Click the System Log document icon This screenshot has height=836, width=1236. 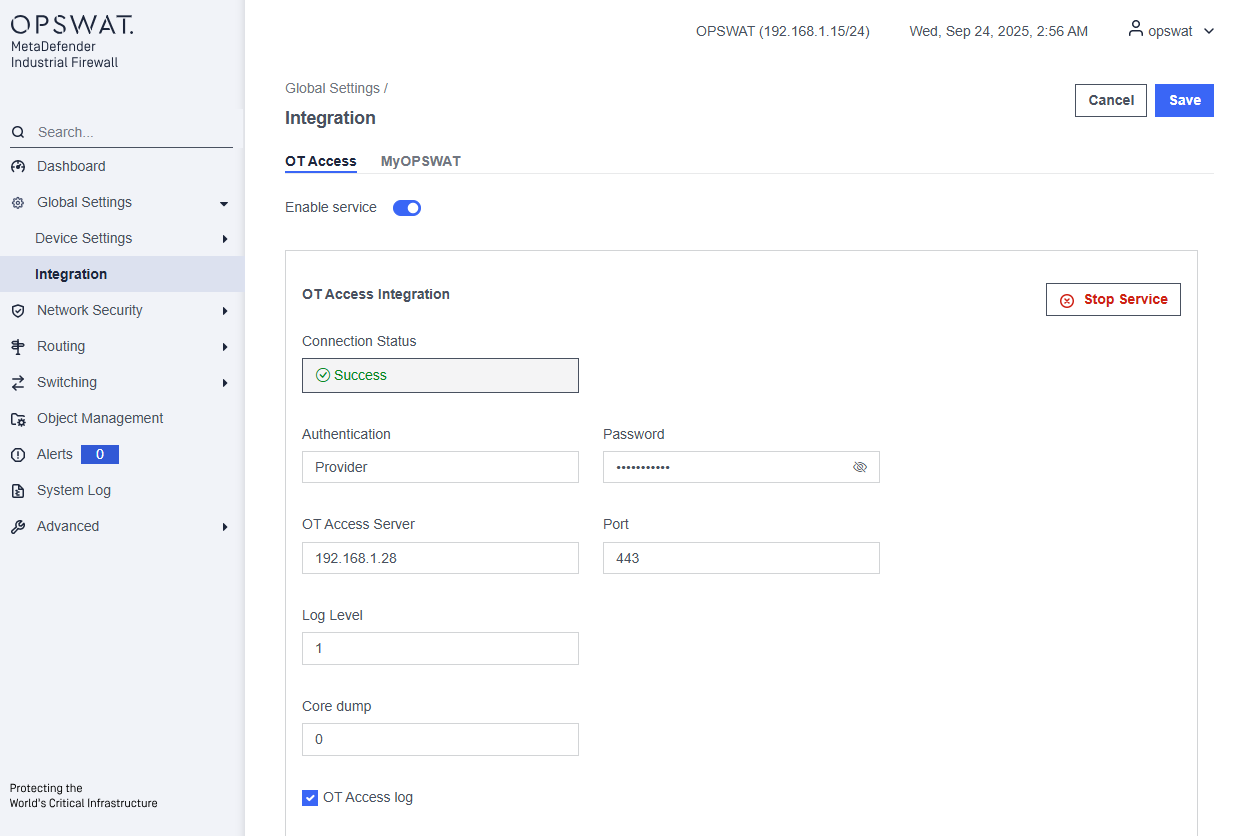[x=18, y=491]
